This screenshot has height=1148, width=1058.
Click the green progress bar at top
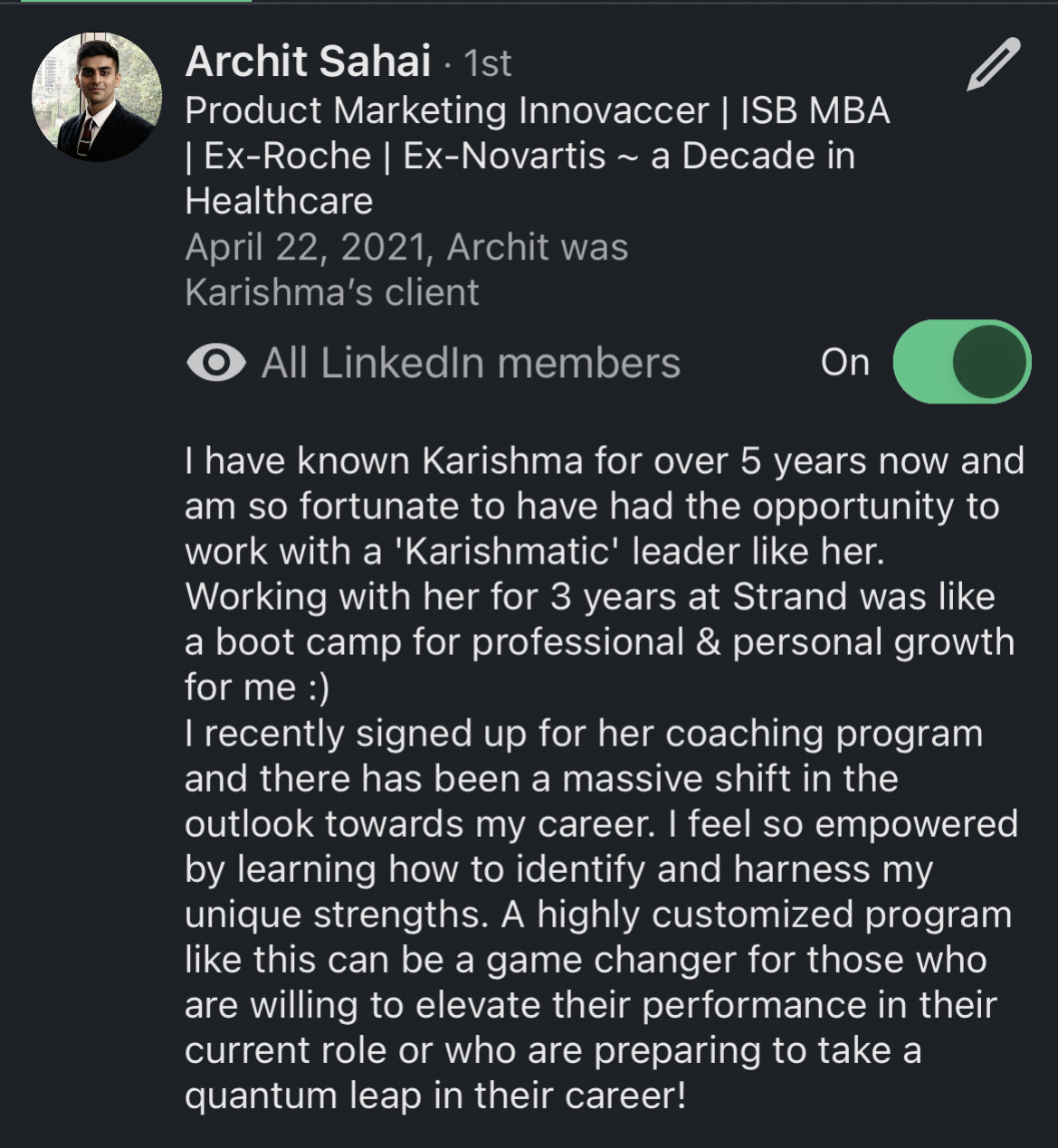point(136,2)
